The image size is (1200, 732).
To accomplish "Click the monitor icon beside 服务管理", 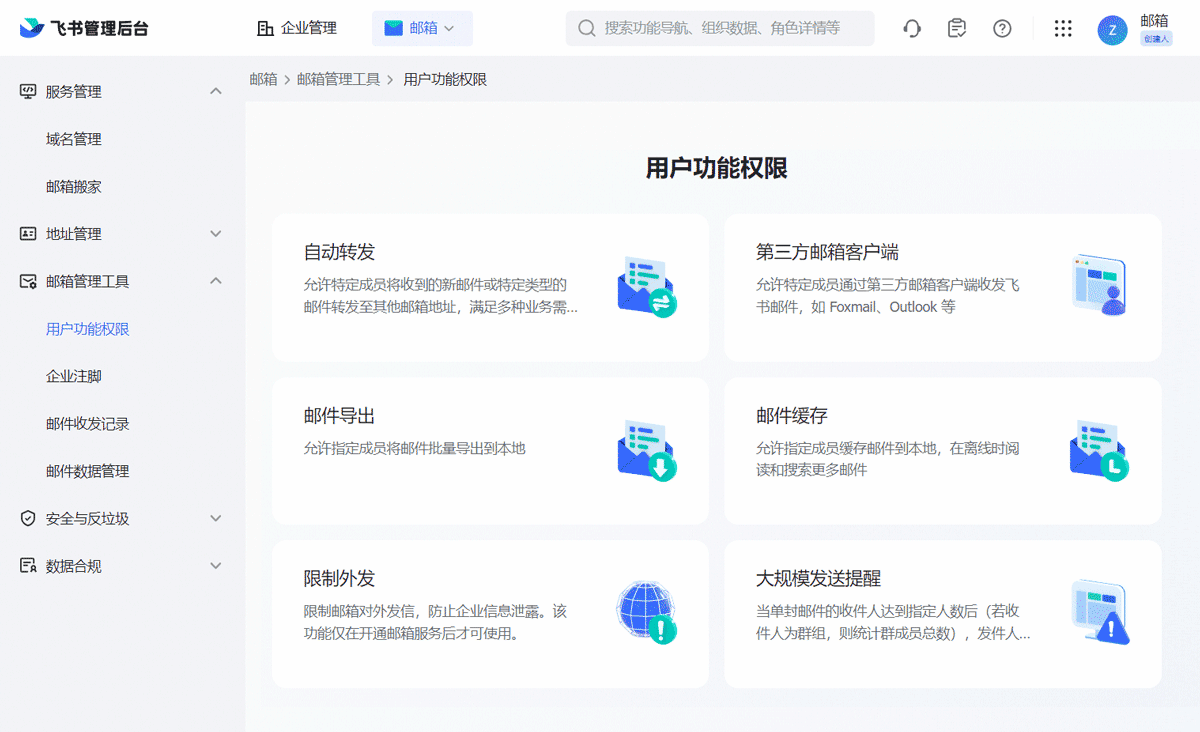I will [x=29, y=91].
